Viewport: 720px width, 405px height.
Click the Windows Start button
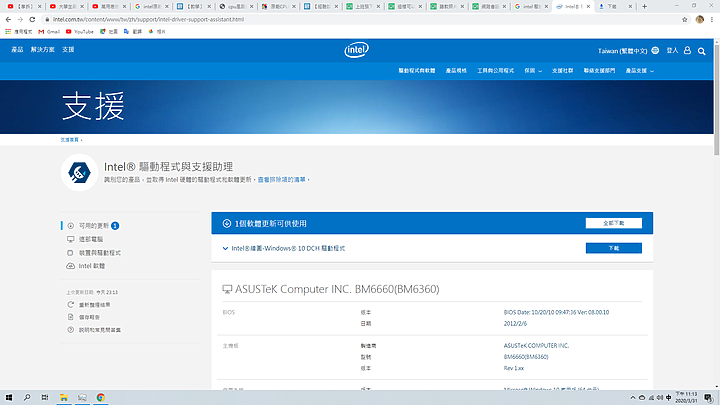click(x=9, y=398)
